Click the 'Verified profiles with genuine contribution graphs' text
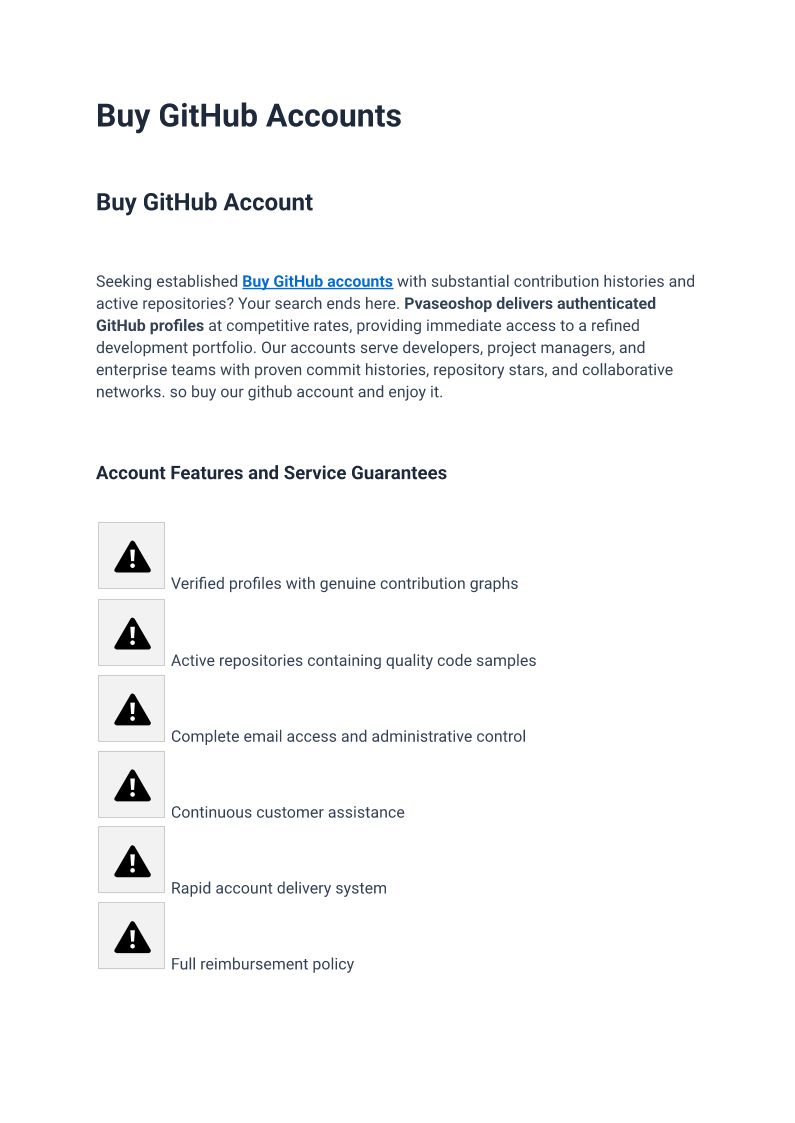795x1123 pixels. point(344,584)
